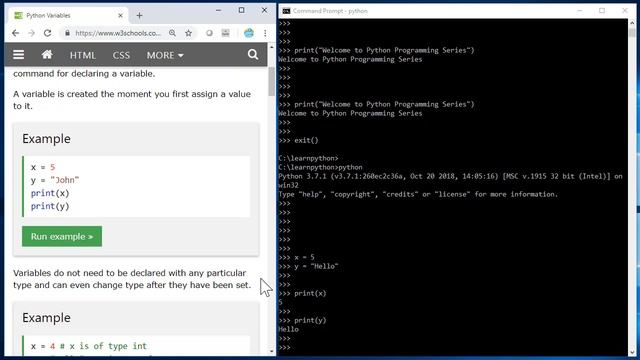The image size is (640, 360).
Task: Click the 'Hello' output line in terminal
Action: point(289,329)
